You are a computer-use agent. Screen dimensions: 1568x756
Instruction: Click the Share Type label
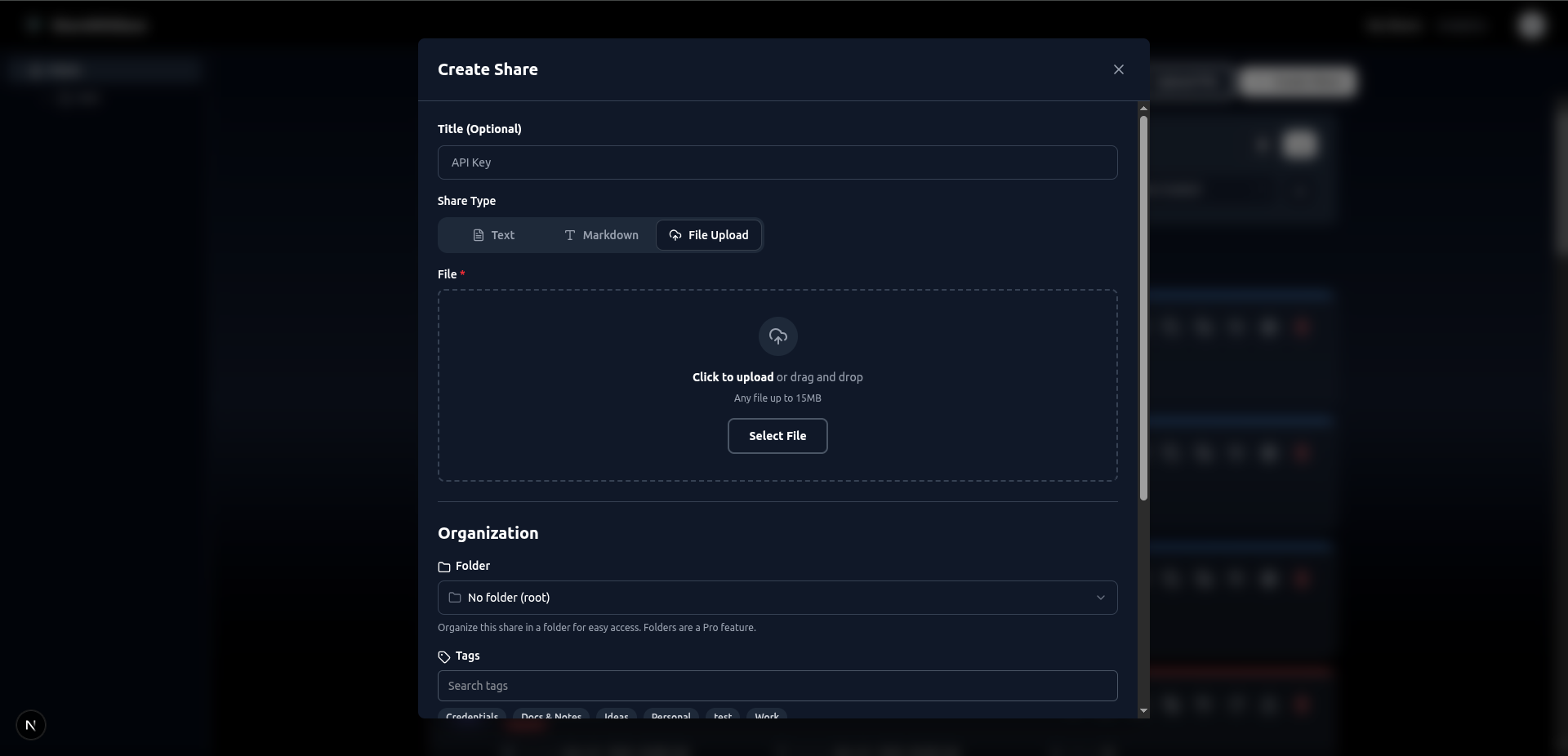pyautogui.click(x=466, y=201)
